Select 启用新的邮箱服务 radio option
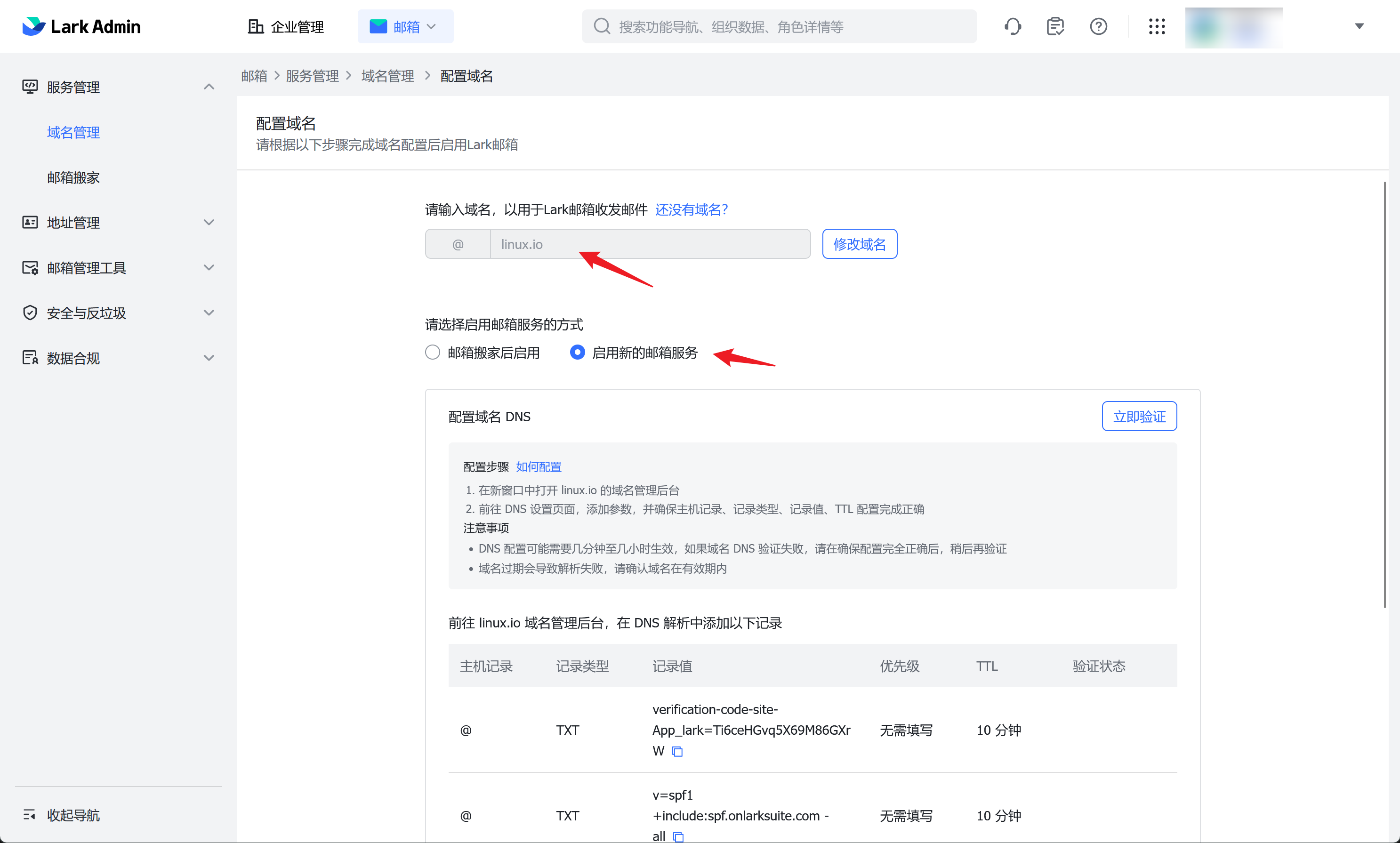 (x=577, y=352)
